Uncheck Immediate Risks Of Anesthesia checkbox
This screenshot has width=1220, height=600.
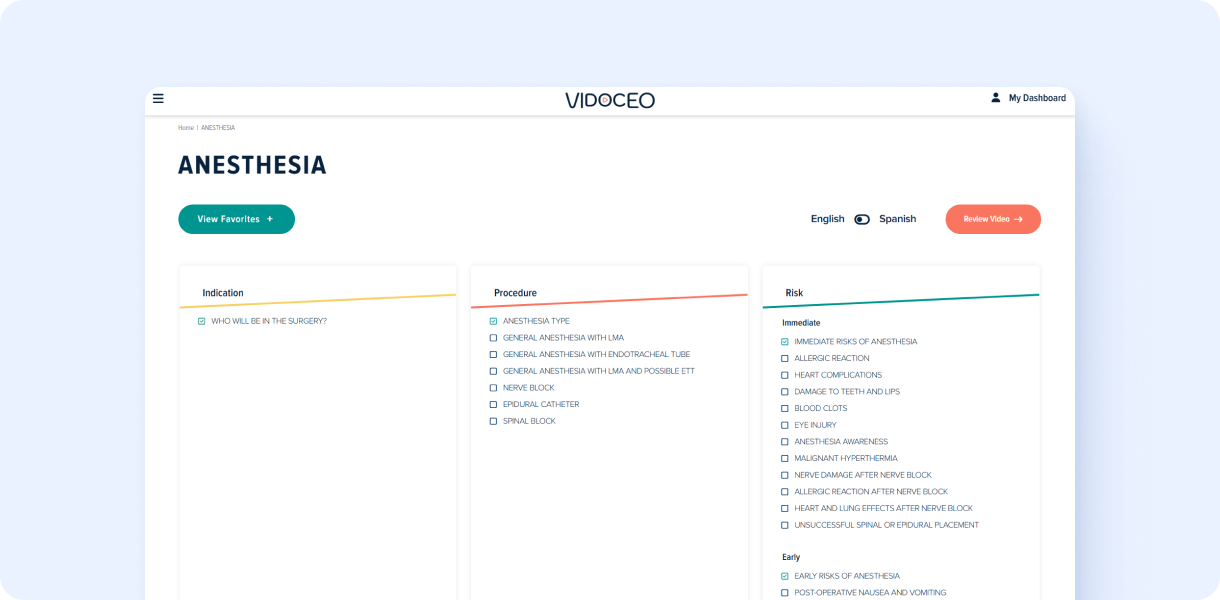click(785, 342)
